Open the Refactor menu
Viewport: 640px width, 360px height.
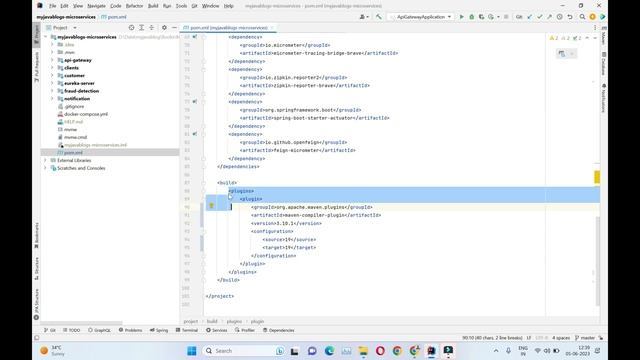tap(134, 6)
